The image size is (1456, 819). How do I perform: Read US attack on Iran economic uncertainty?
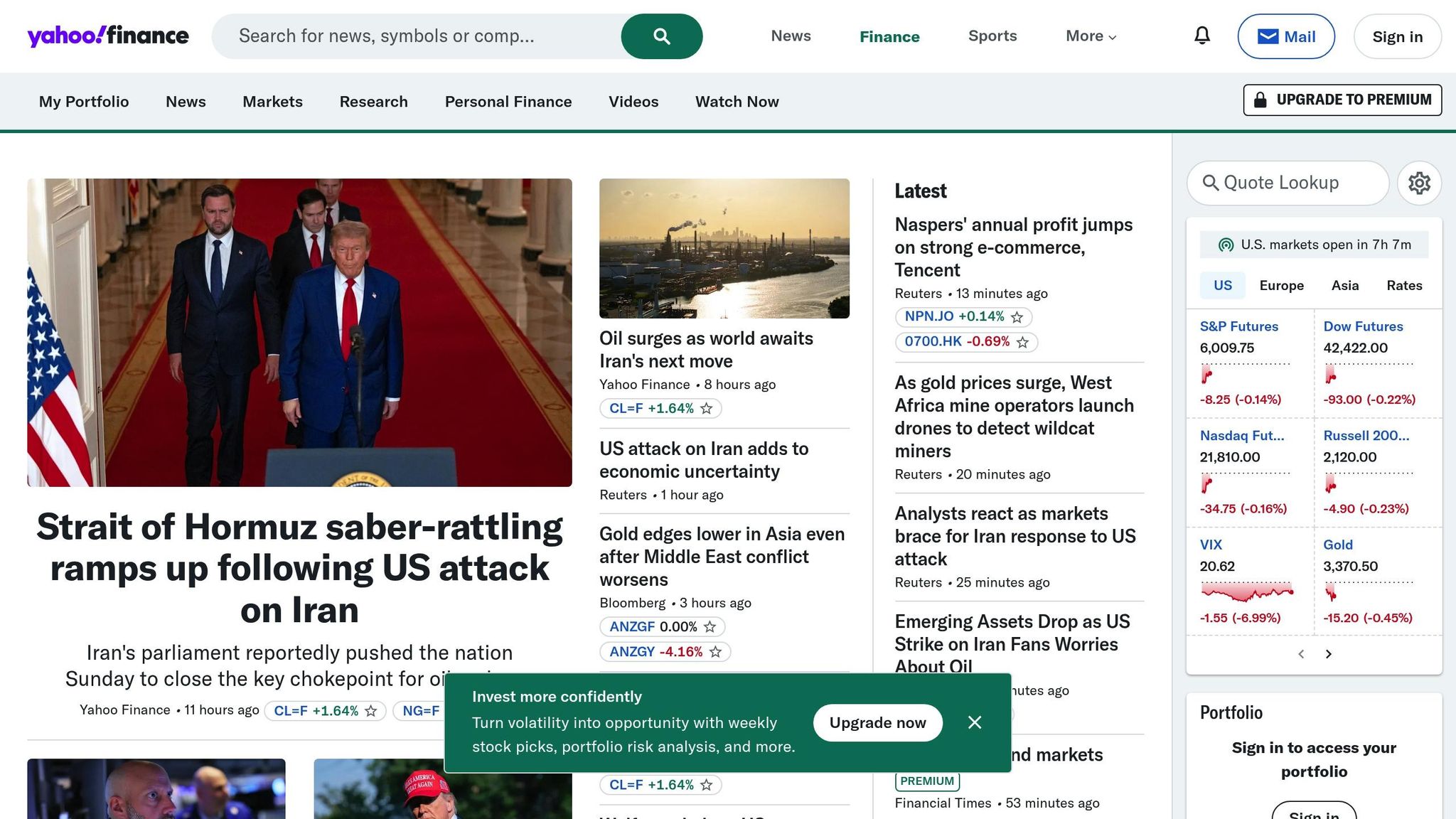[704, 460]
